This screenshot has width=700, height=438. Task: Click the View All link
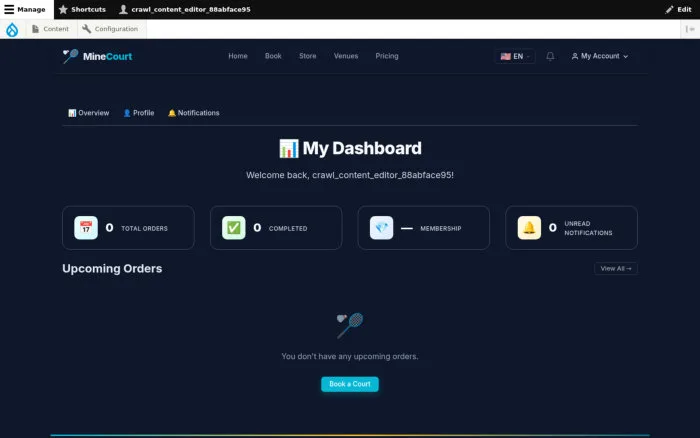click(x=616, y=268)
